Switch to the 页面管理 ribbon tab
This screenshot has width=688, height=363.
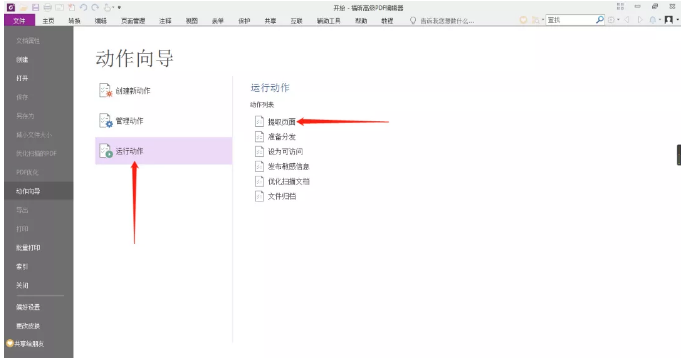(133, 21)
